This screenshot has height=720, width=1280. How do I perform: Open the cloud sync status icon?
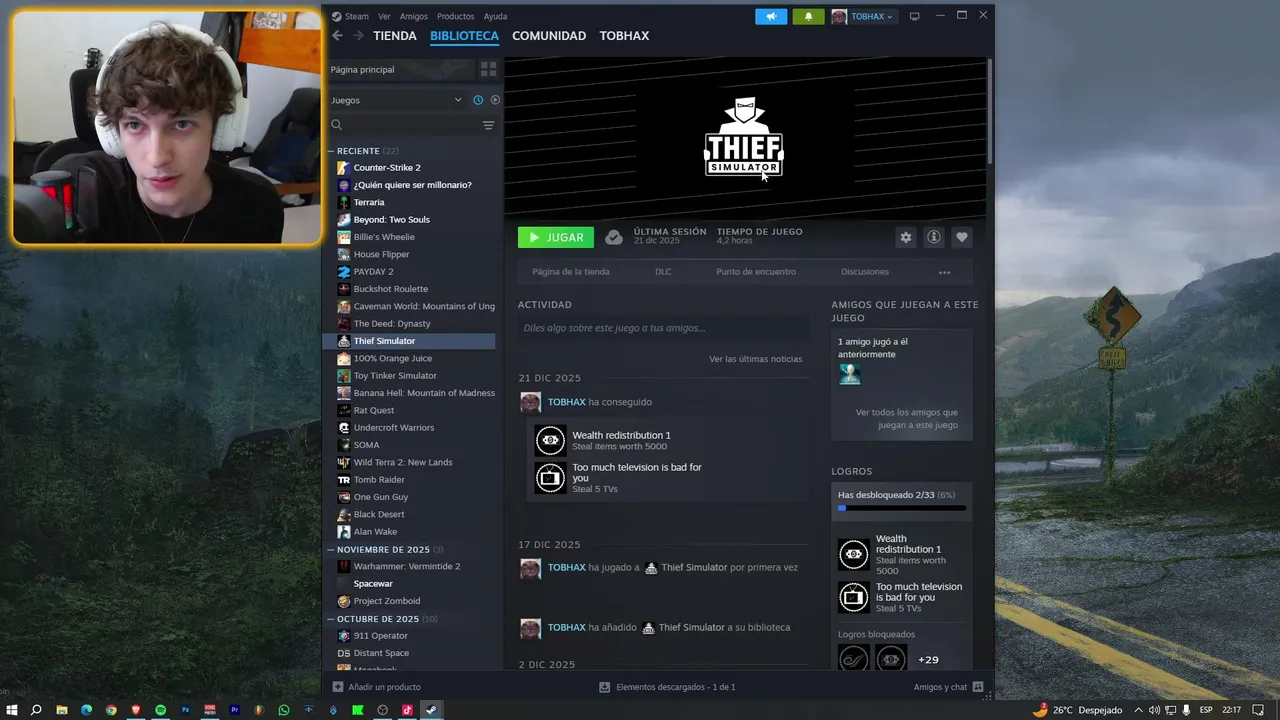click(614, 237)
